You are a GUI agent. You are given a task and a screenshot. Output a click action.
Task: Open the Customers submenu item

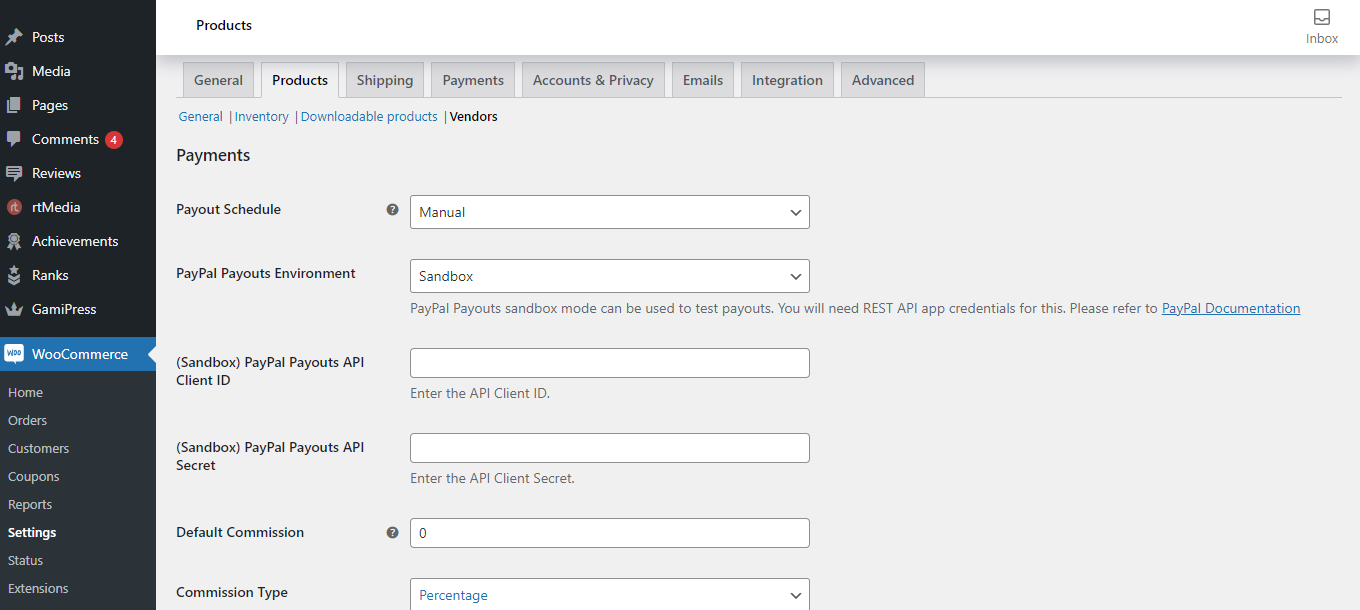coord(38,449)
